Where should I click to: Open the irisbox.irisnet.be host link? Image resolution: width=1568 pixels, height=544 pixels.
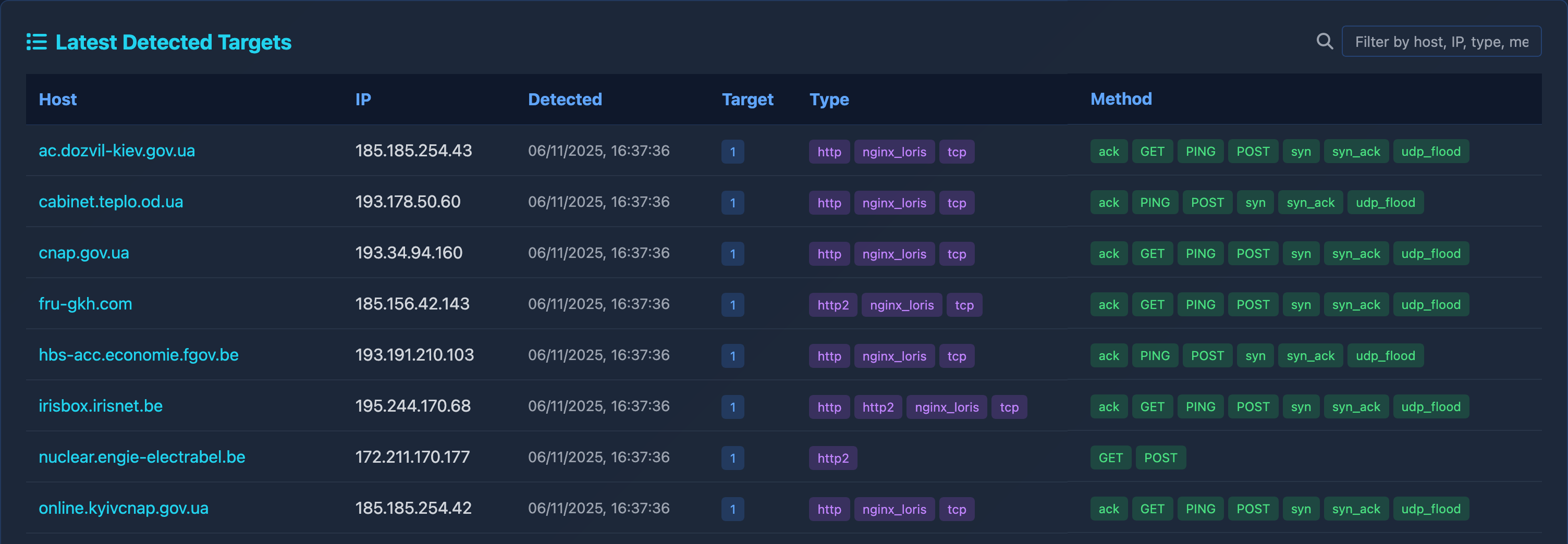pos(101,406)
